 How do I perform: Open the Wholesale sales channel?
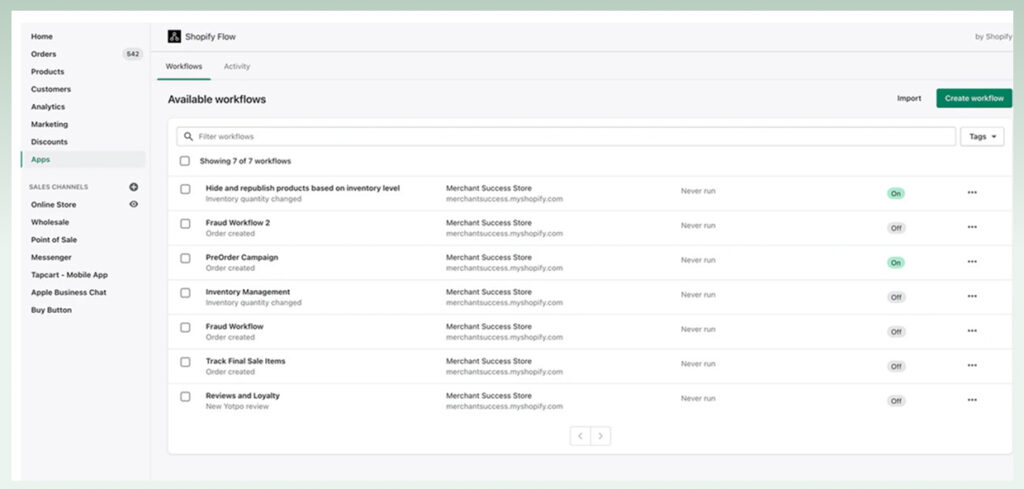[50, 223]
